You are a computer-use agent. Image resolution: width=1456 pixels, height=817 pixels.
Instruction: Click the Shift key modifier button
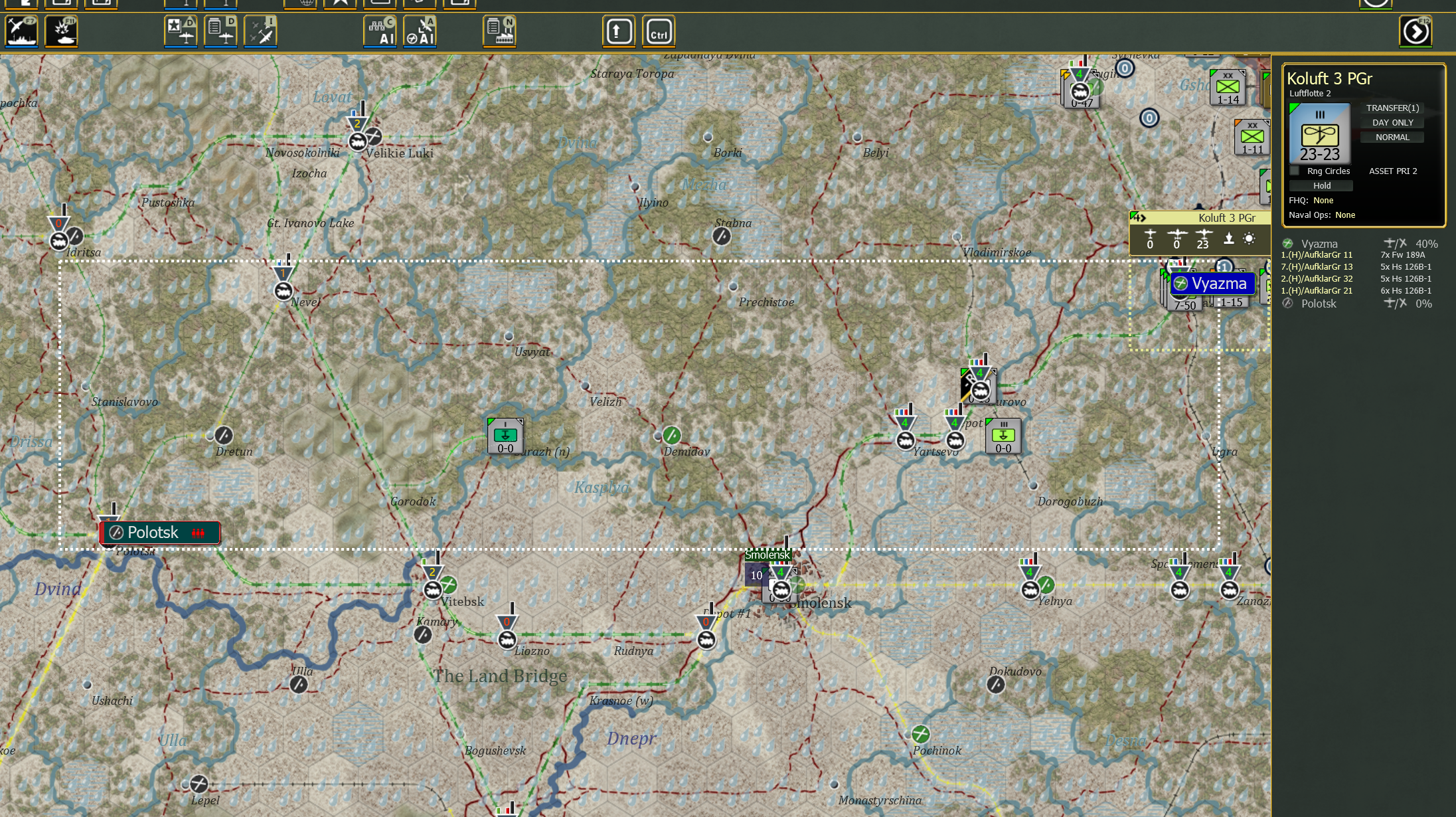click(x=619, y=31)
